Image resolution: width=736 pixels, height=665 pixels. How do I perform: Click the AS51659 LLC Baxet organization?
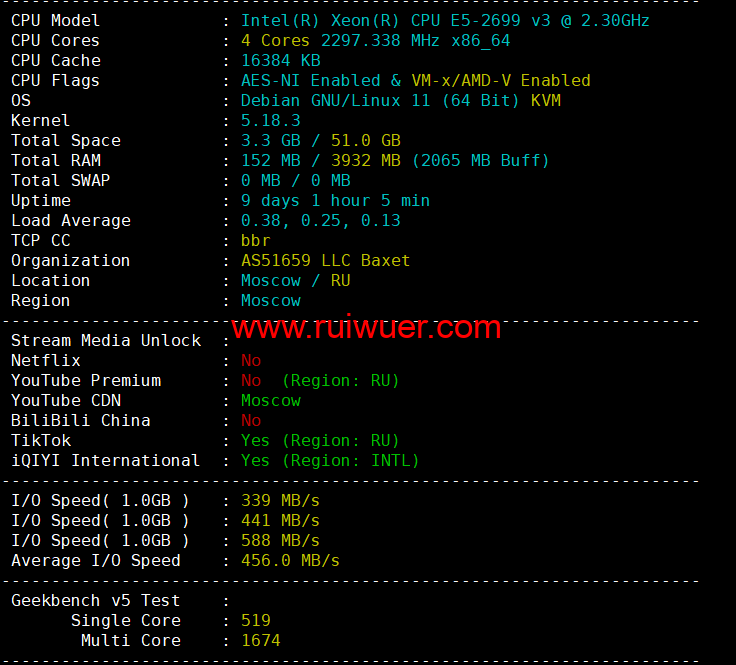325,261
